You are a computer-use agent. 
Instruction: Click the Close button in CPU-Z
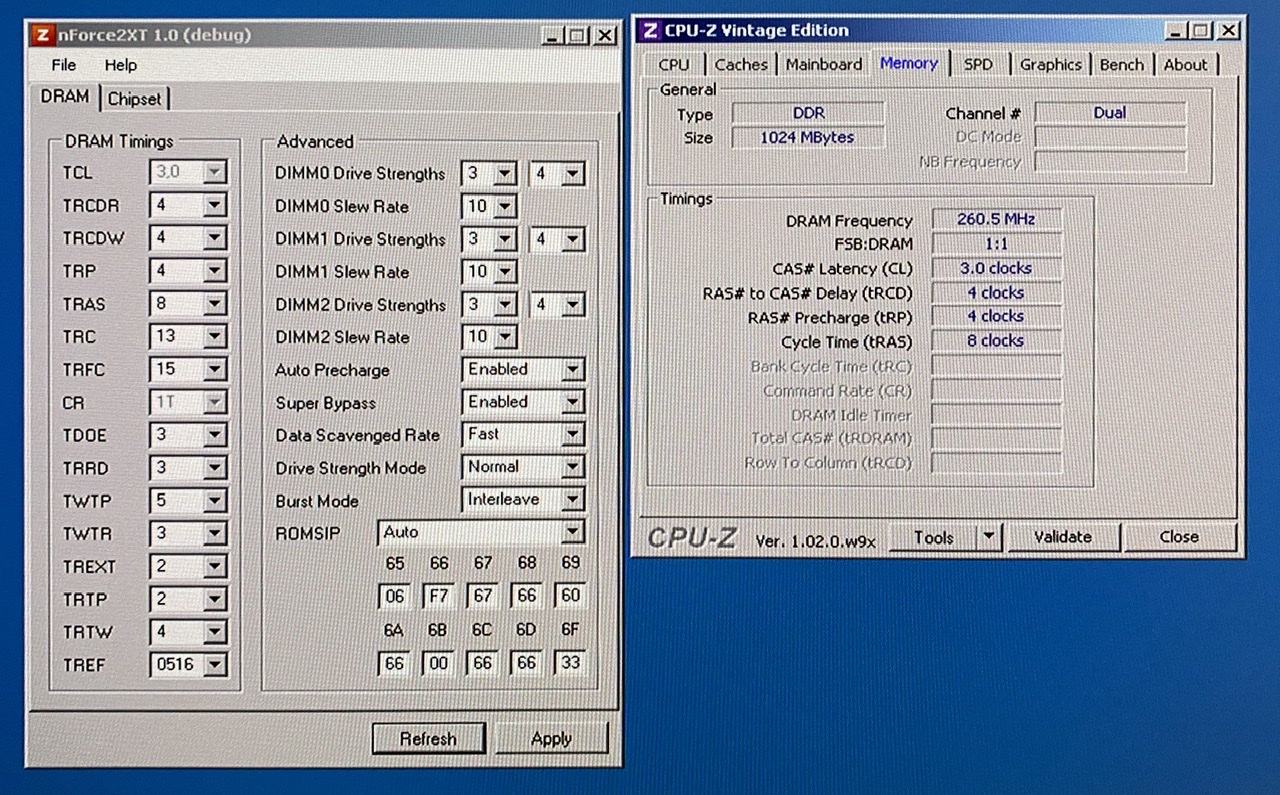click(1179, 538)
